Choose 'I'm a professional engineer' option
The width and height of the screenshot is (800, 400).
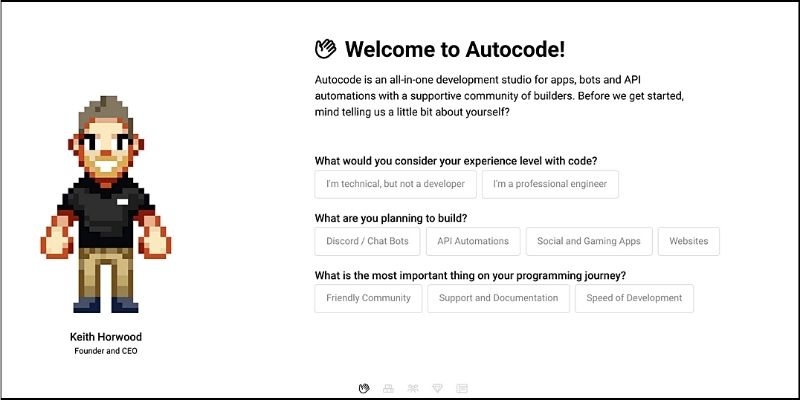pyautogui.click(x=550, y=184)
